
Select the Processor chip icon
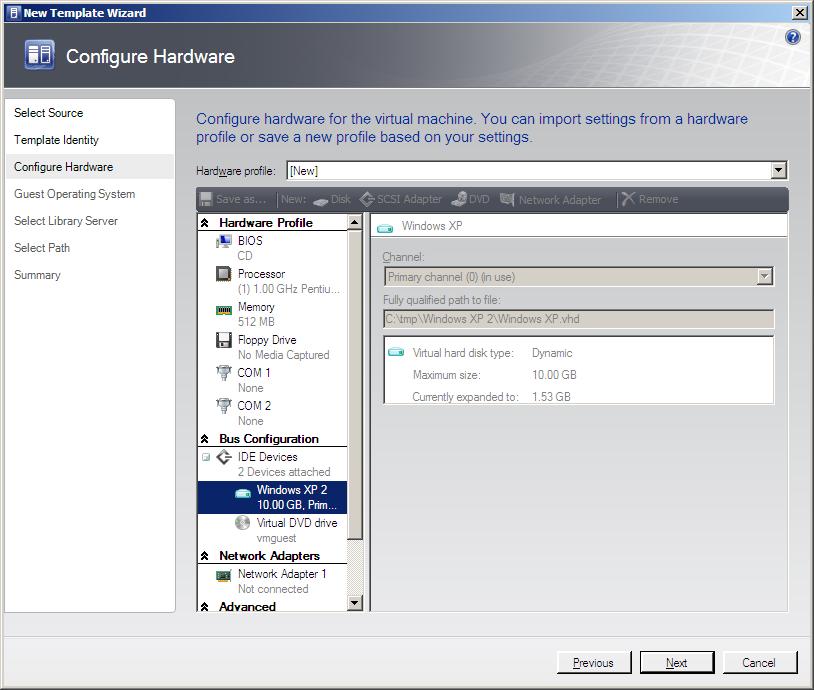pos(224,274)
